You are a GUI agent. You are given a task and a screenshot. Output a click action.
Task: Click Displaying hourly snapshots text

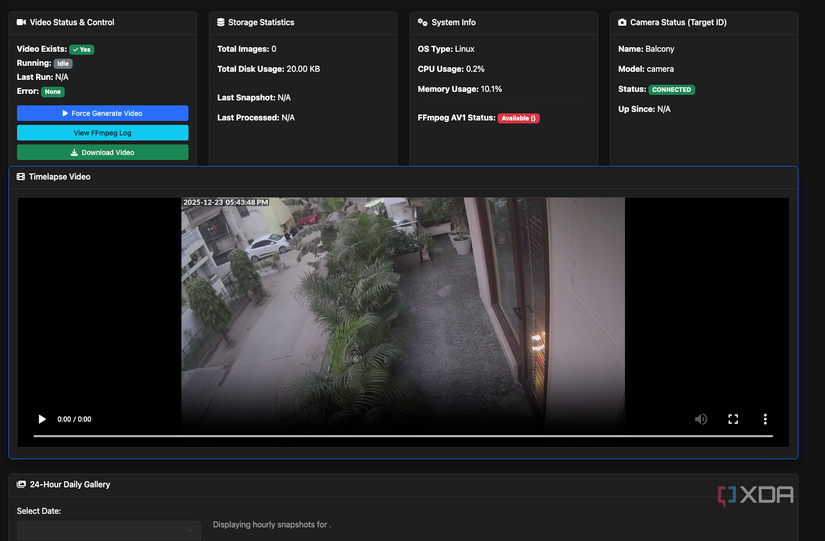coord(272,525)
